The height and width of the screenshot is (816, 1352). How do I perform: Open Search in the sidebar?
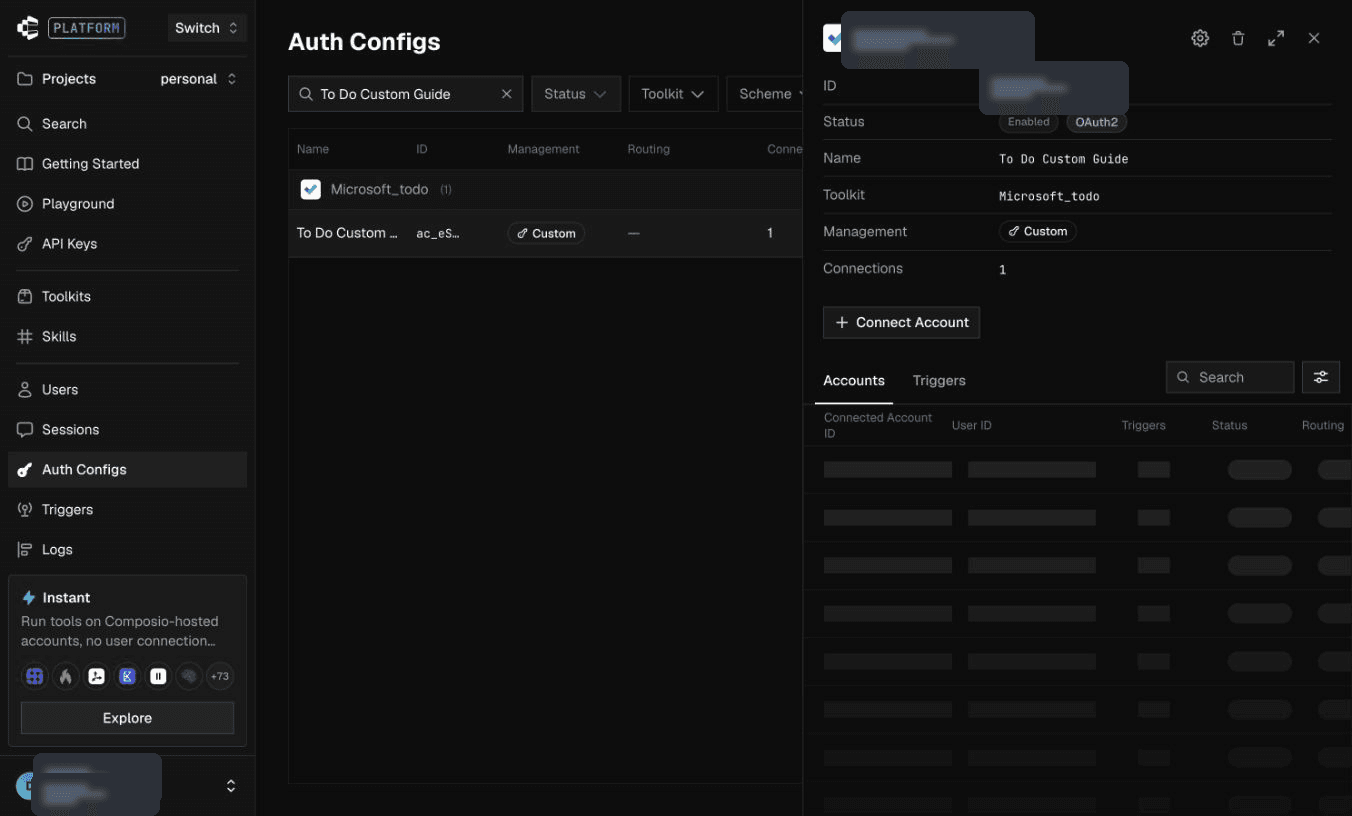coord(127,124)
